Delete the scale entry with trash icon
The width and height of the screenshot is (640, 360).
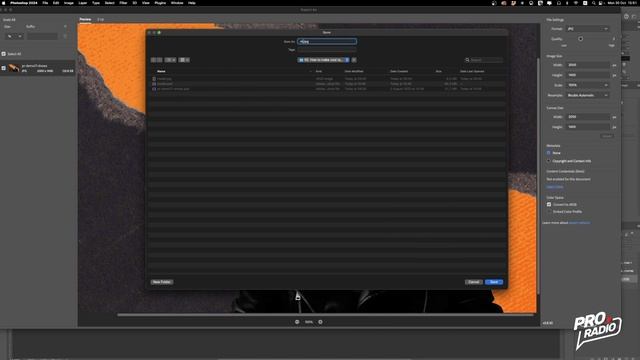point(65,36)
